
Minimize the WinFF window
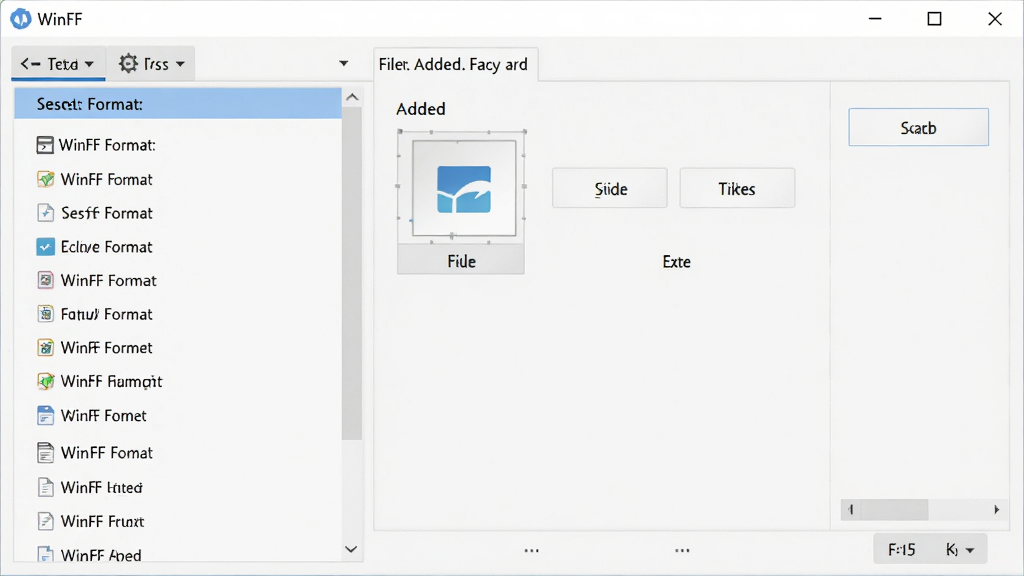click(x=875, y=19)
